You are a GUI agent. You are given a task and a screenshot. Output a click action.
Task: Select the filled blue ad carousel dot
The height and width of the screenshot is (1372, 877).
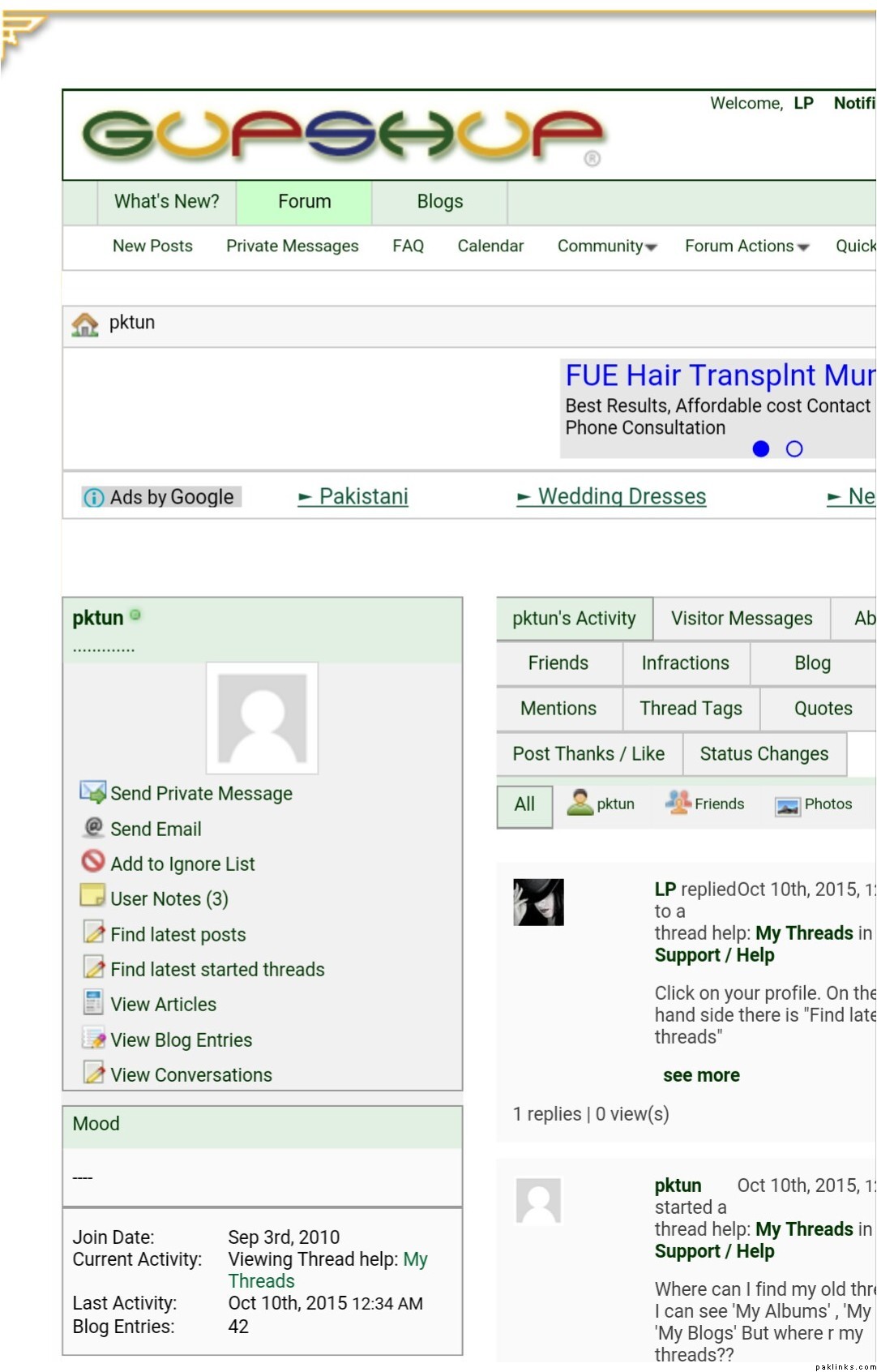click(760, 448)
